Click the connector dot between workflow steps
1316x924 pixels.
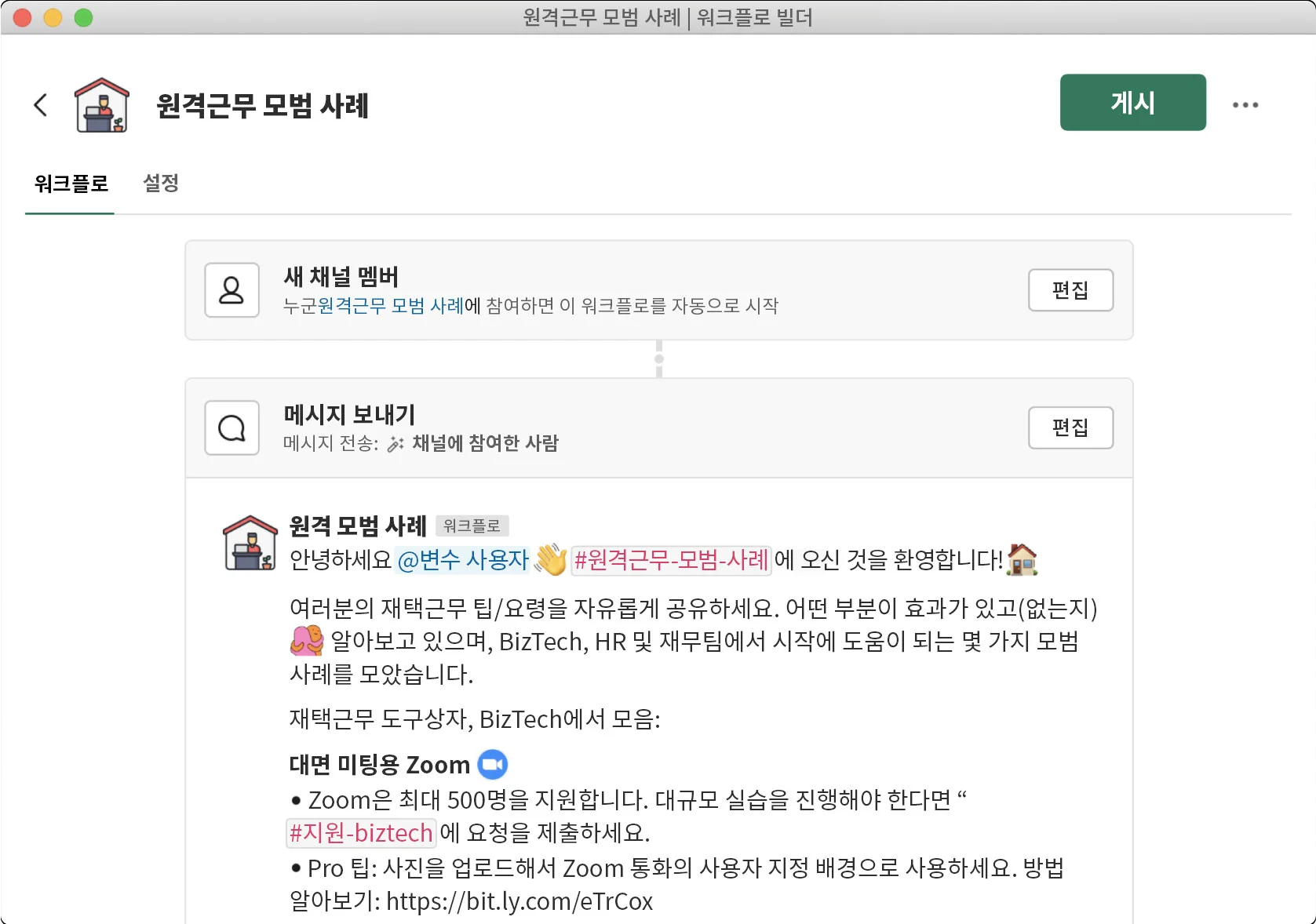click(x=659, y=359)
